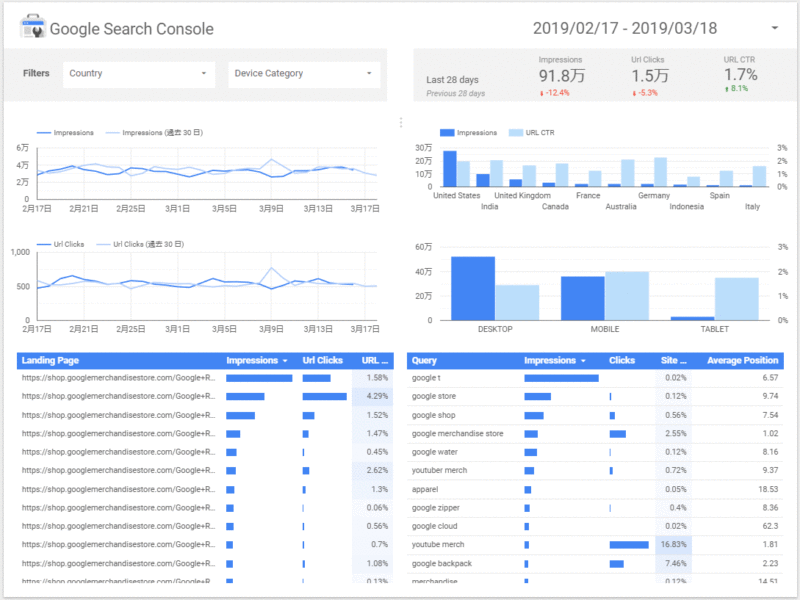Click the Query column header
The height and width of the screenshot is (600, 800).
tap(424, 361)
